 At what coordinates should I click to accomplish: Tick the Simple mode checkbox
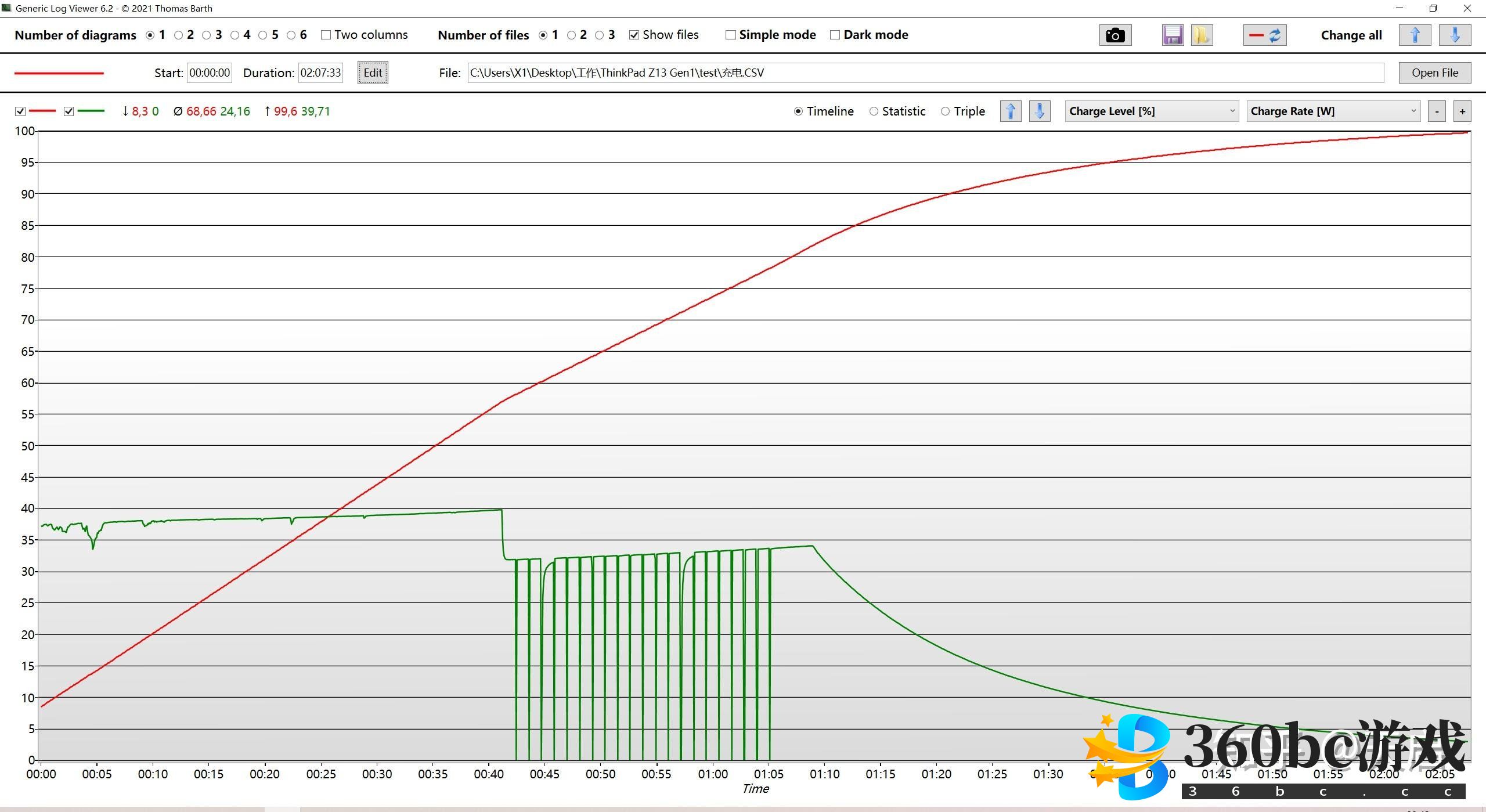[730, 35]
